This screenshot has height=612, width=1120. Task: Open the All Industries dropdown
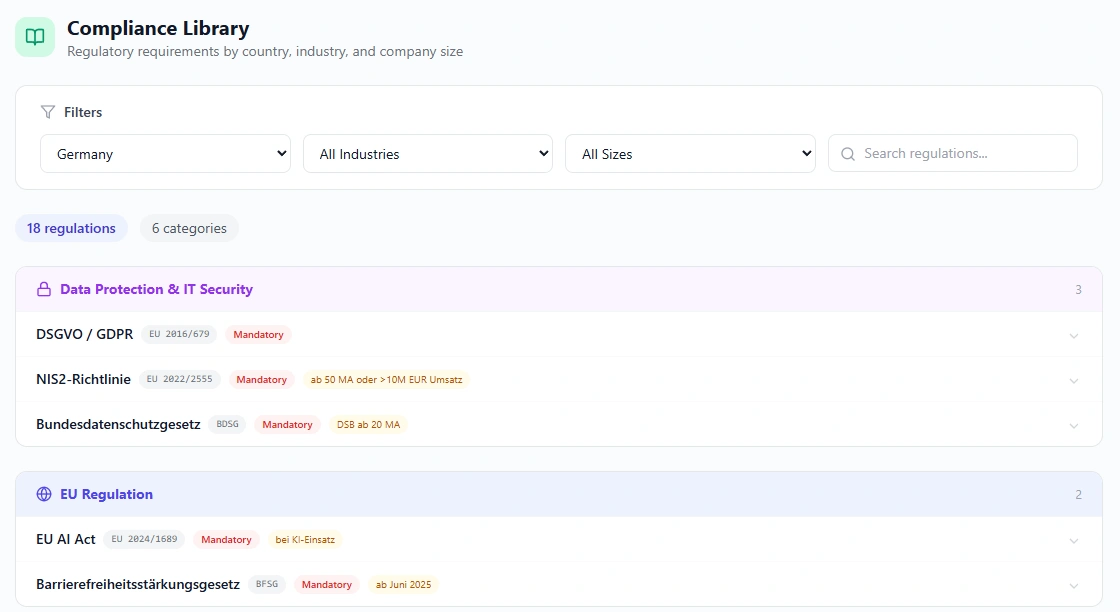pos(428,153)
